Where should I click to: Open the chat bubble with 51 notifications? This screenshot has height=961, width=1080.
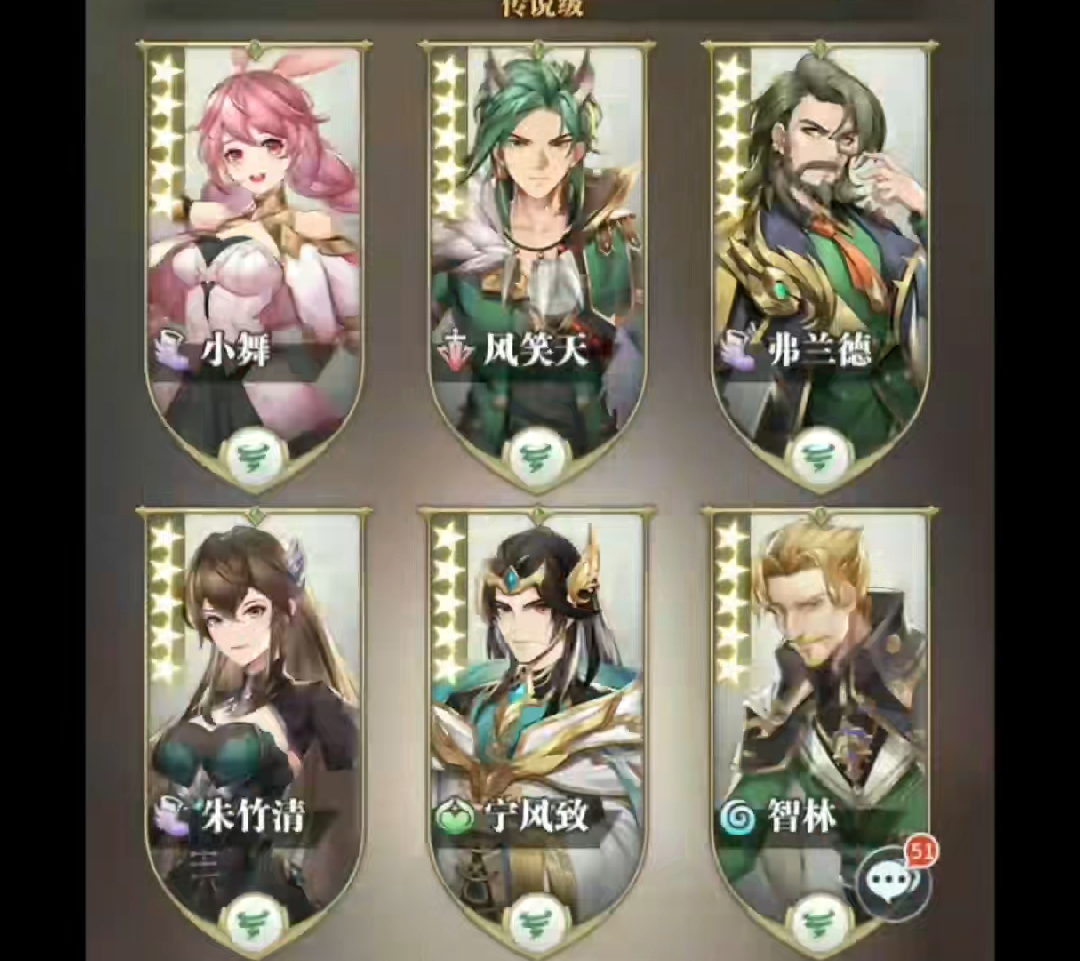pyautogui.click(x=894, y=880)
